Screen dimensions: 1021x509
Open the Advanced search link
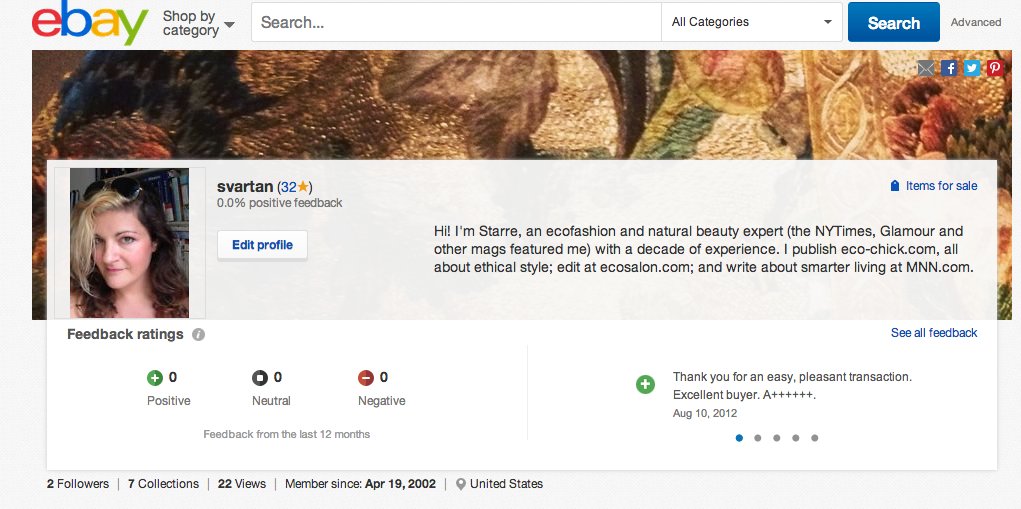pos(976,22)
